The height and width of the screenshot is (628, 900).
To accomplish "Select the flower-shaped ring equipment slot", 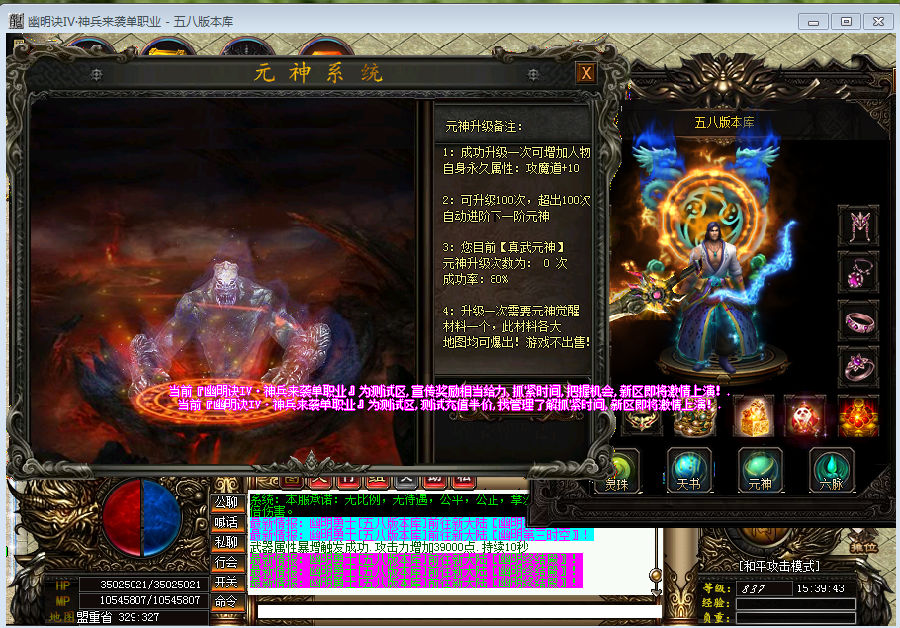I will coord(858,367).
